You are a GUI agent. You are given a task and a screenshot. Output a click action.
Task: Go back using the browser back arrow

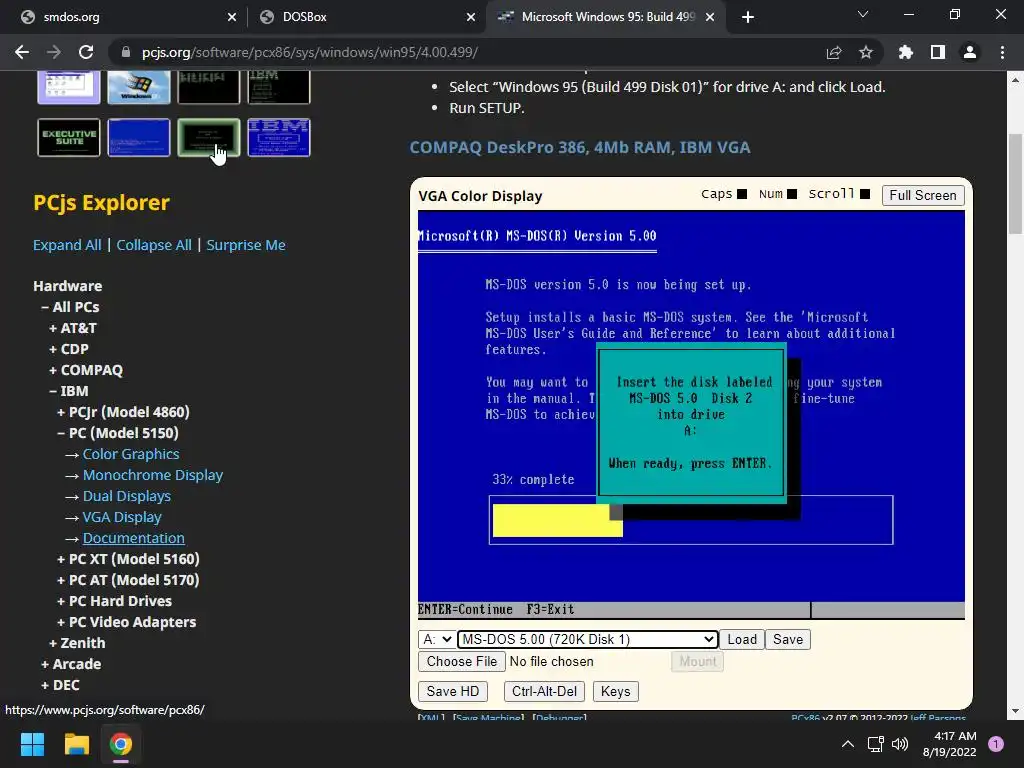point(22,52)
